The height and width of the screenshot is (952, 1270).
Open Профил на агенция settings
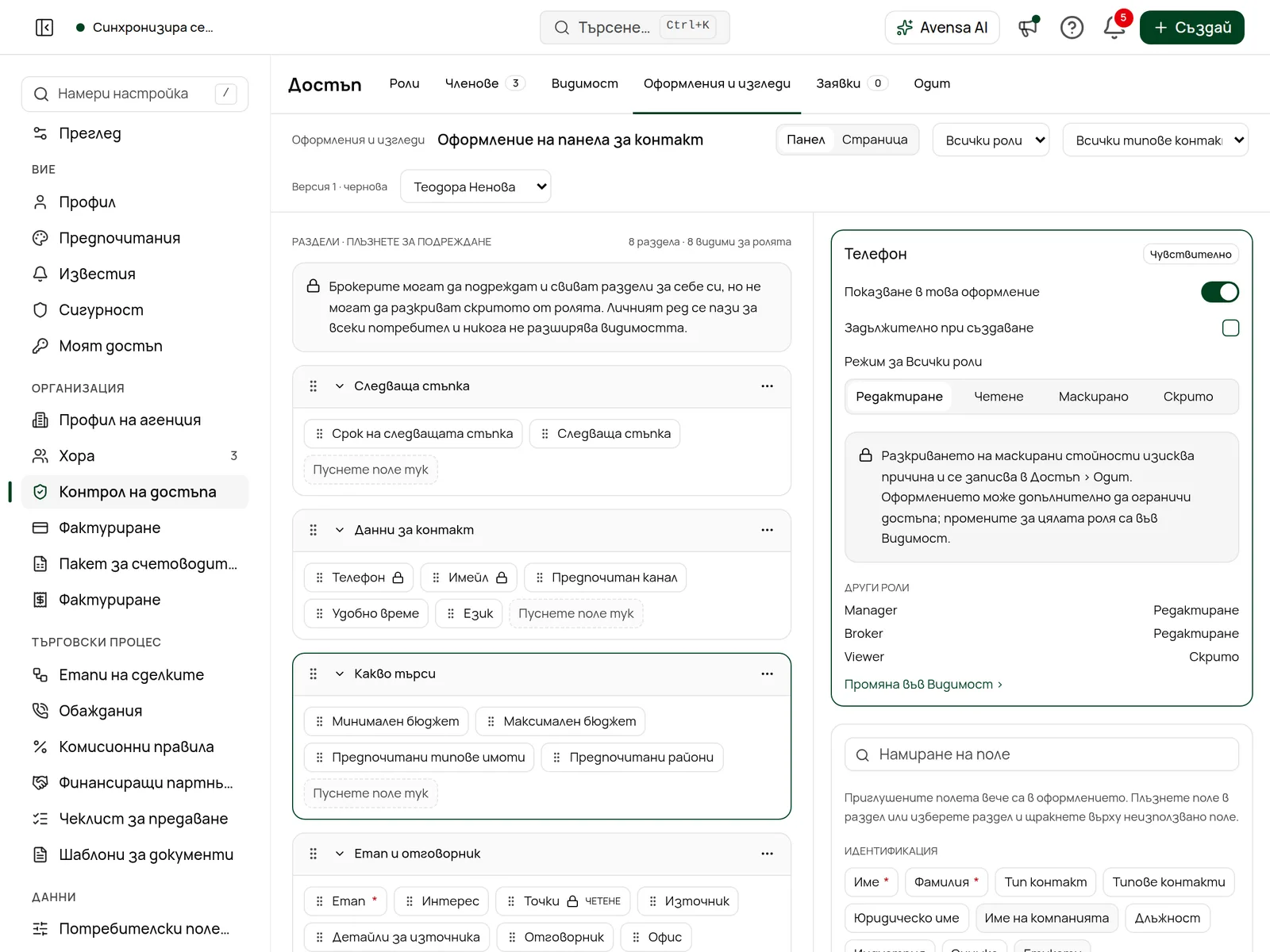(135, 420)
